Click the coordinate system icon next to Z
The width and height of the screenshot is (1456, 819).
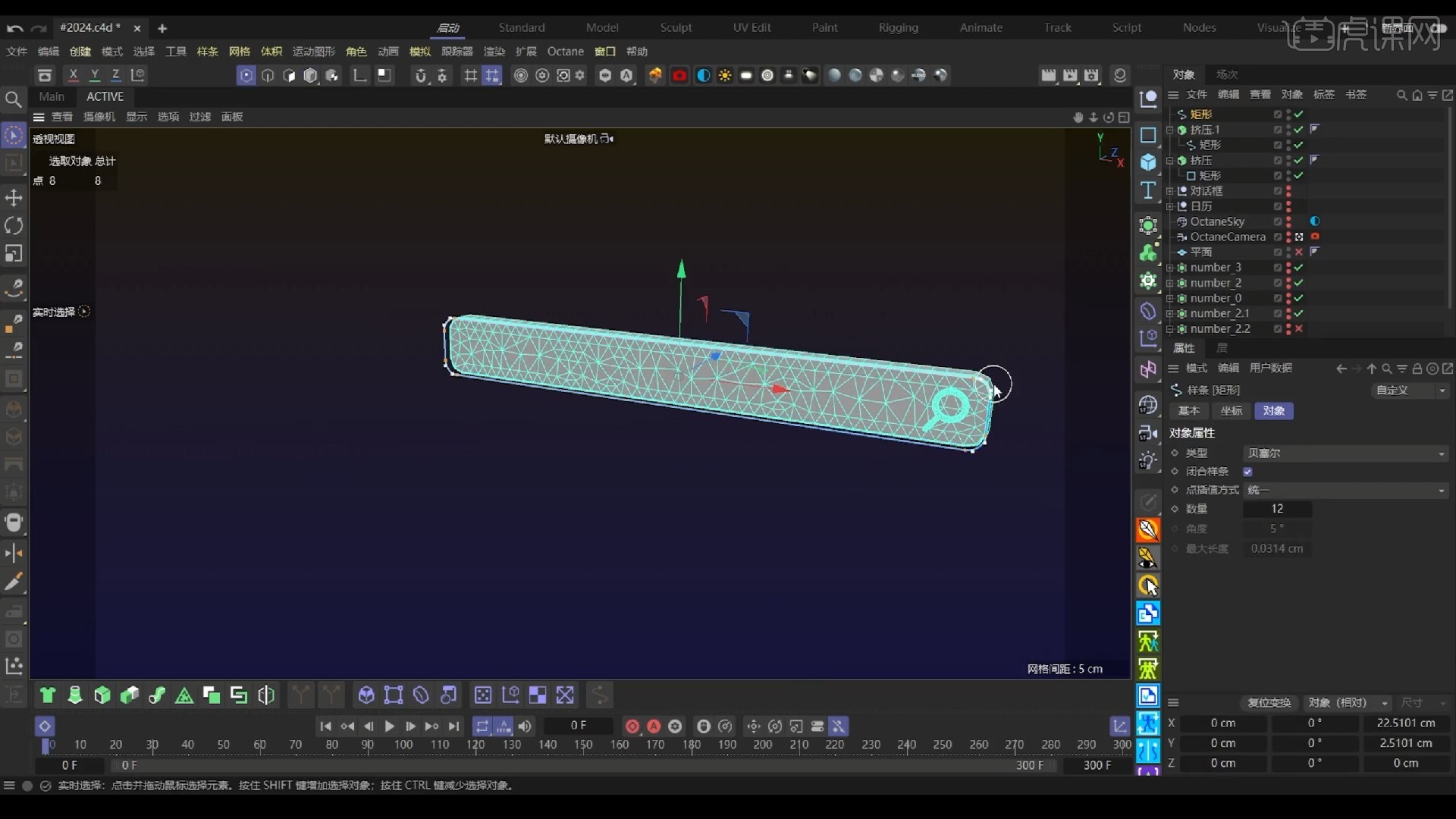[x=138, y=75]
